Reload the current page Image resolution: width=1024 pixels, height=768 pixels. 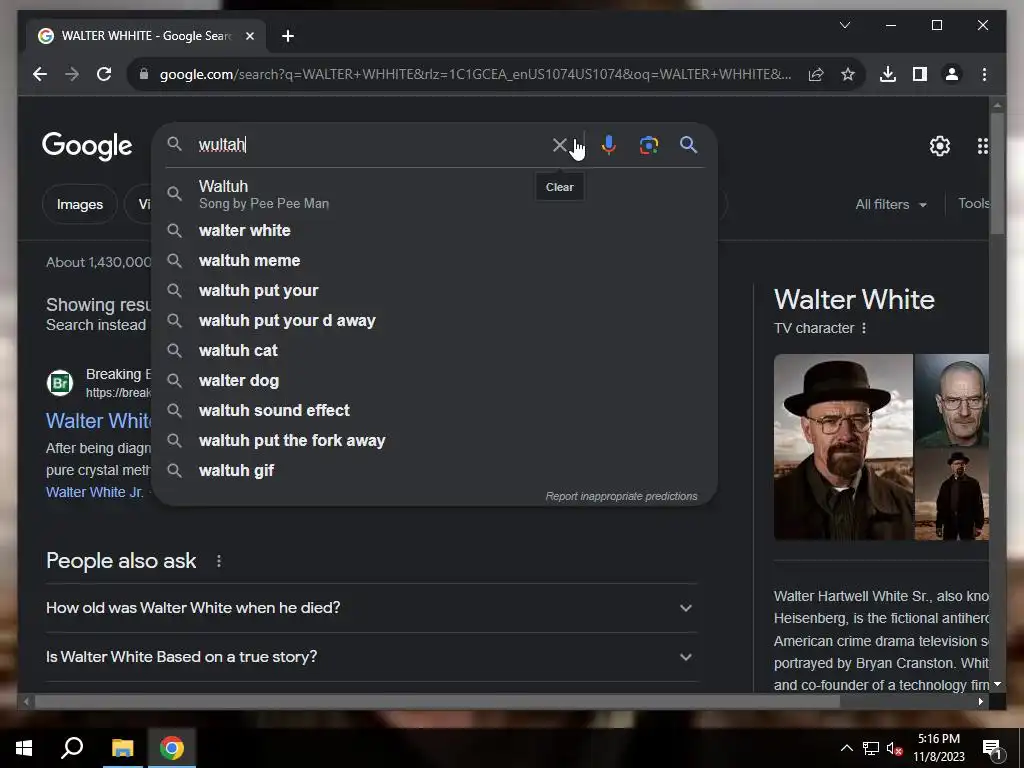104,74
